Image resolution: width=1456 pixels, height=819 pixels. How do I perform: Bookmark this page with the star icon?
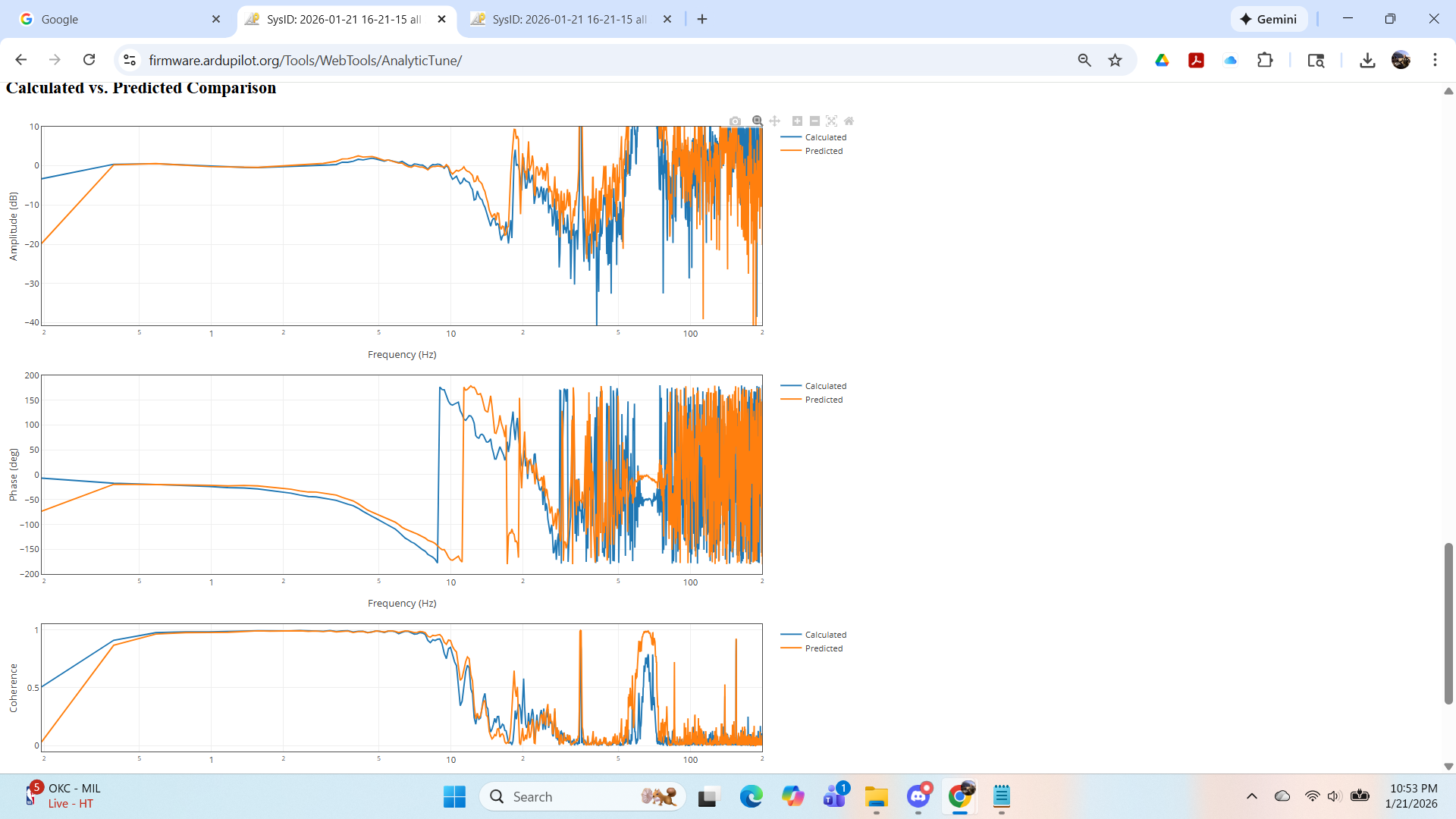[1115, 60]
